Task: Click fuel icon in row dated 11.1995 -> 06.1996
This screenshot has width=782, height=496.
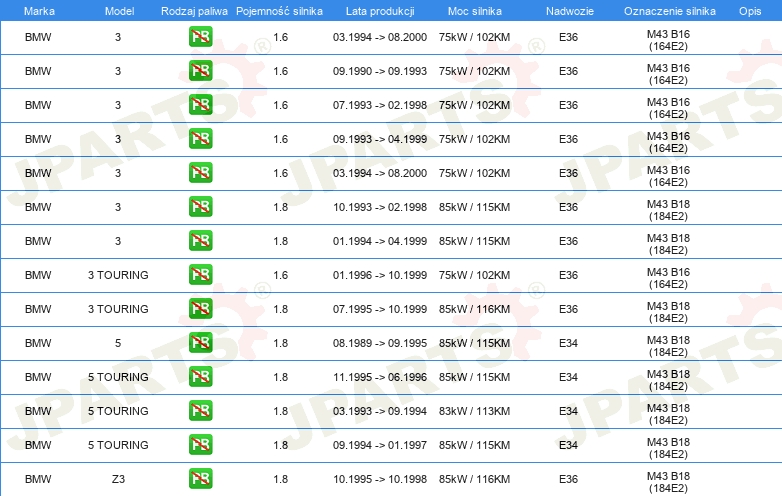Action: (x=200, y=377)
